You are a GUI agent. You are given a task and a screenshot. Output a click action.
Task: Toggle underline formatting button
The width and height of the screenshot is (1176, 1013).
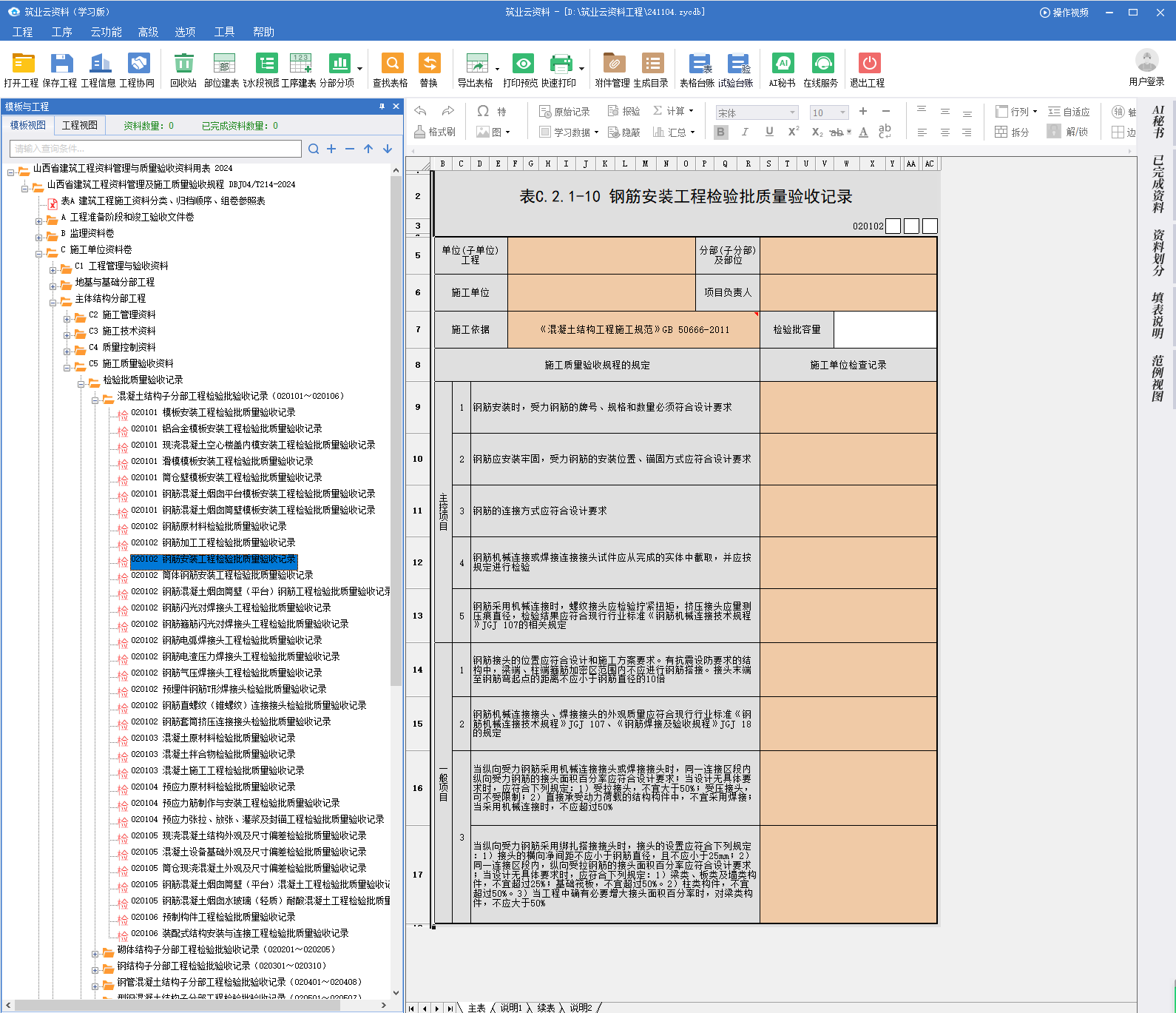point(769,132)
